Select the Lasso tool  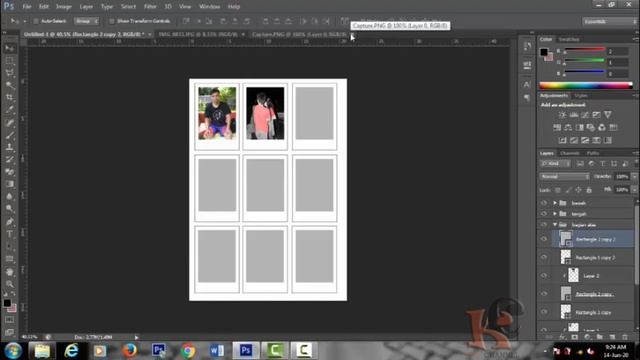[9, 73]
